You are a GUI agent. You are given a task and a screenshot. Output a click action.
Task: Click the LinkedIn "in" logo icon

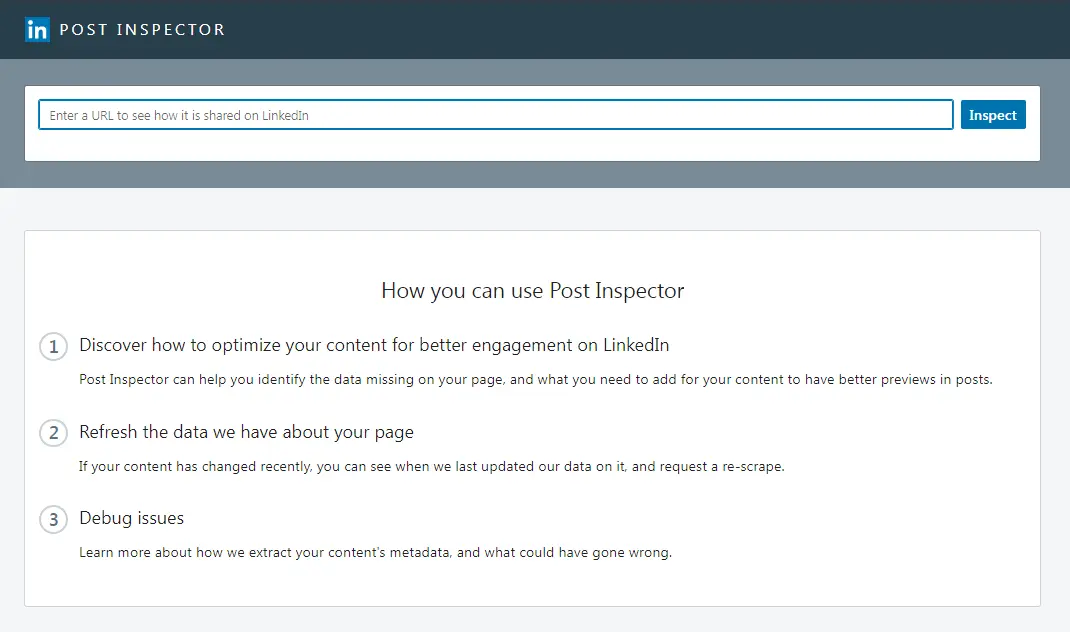click(x=37, y=29)
